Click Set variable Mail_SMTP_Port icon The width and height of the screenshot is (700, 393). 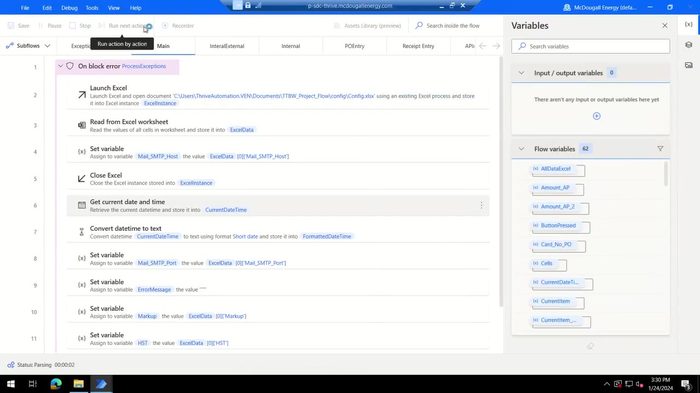pos(82,258)
